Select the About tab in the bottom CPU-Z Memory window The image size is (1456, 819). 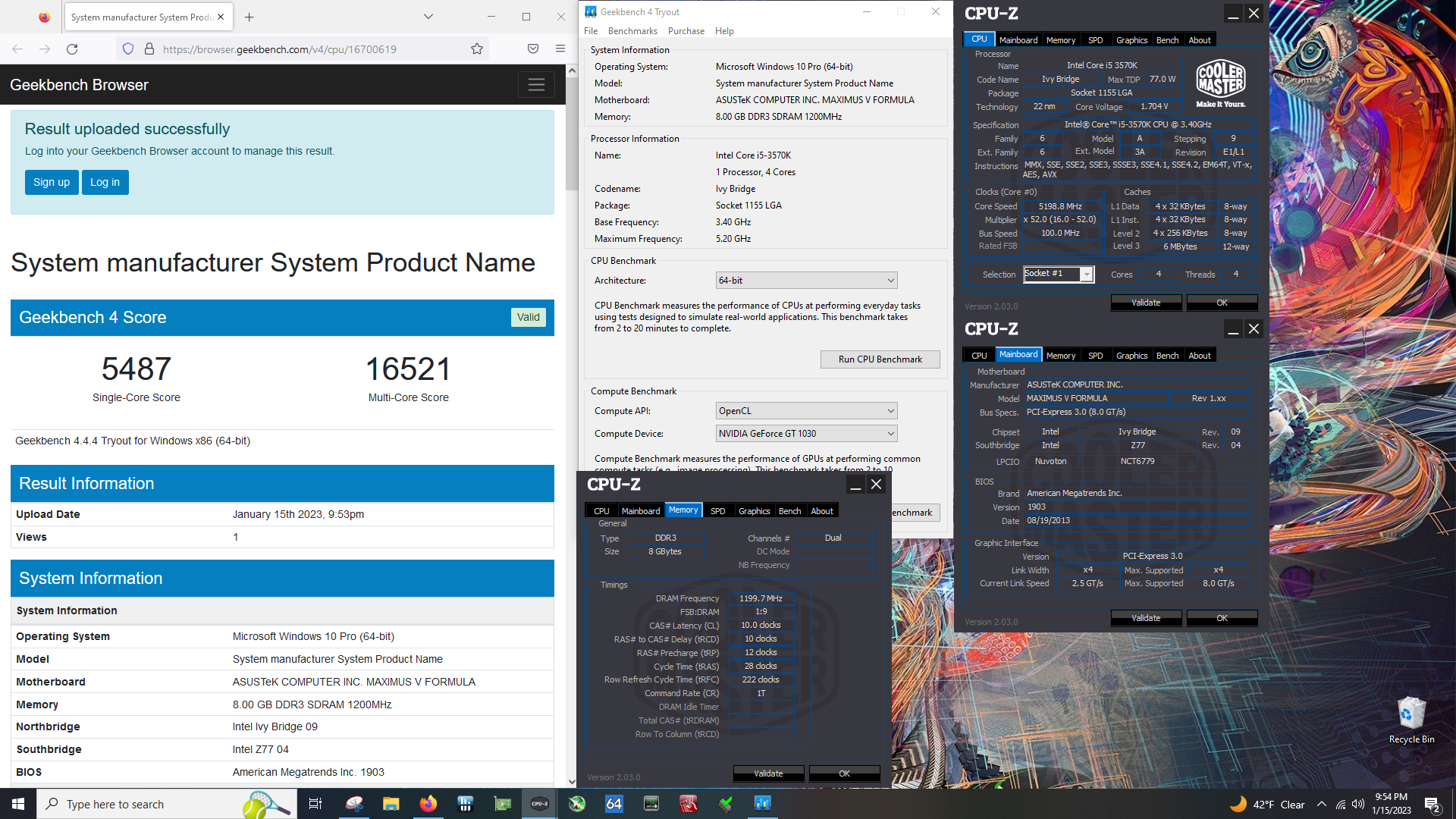click(822, 511)
